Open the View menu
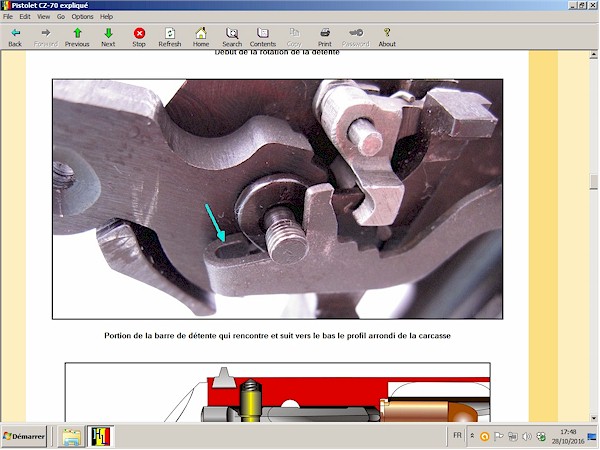Viewport: 600px width, 450px height. 43,16
